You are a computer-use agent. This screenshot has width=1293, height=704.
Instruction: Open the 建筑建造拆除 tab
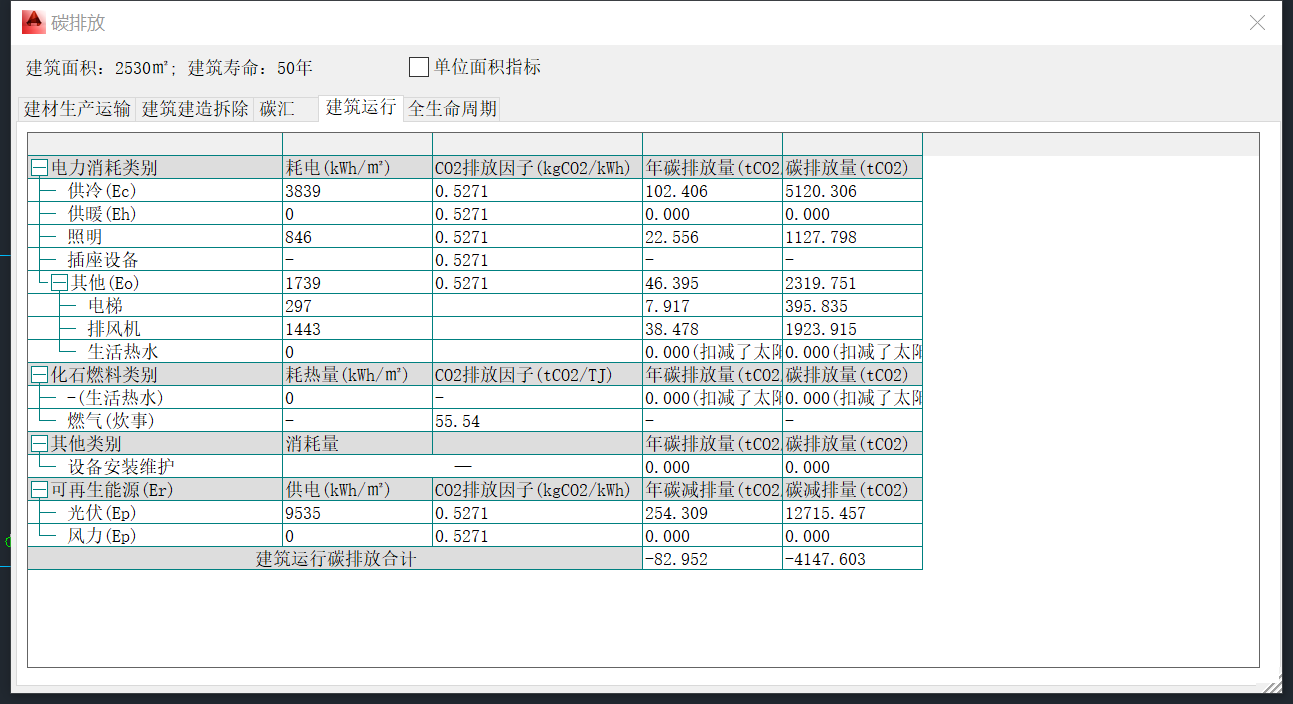click(195, 109)
